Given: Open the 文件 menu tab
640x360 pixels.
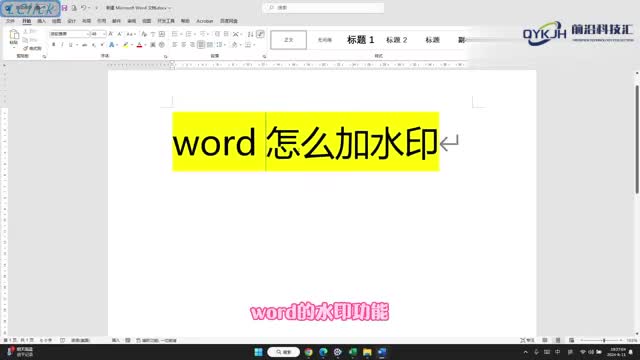Looking at the screenshot, I should (11, 21).
